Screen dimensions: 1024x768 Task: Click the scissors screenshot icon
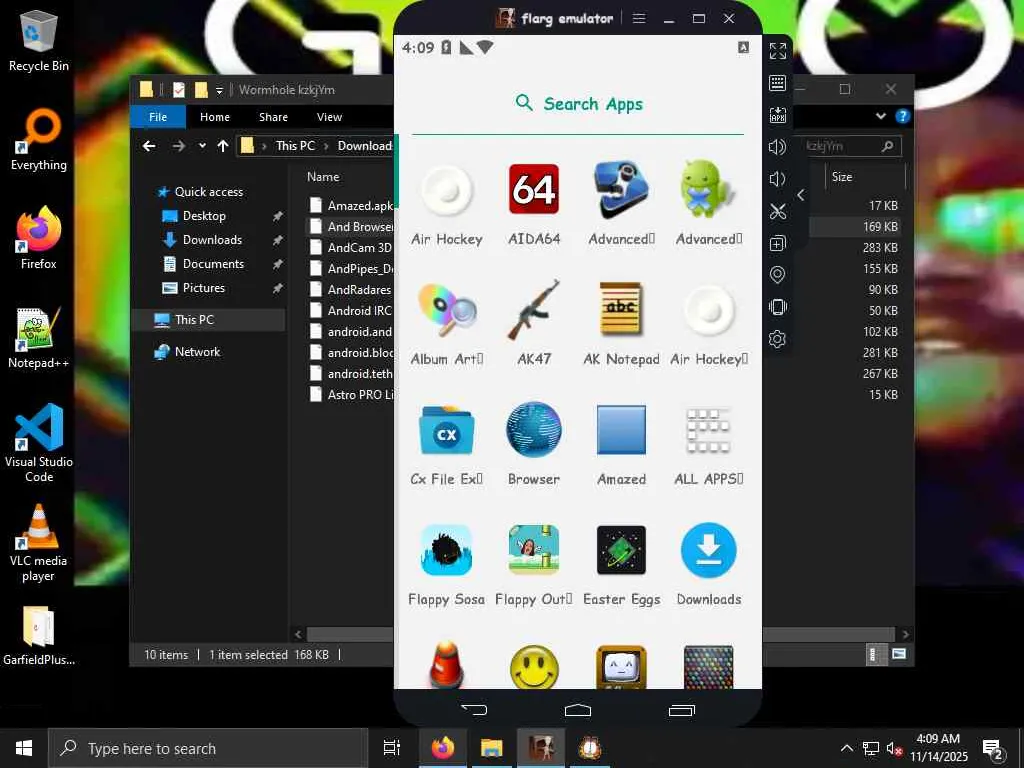[x=777, y=211]
